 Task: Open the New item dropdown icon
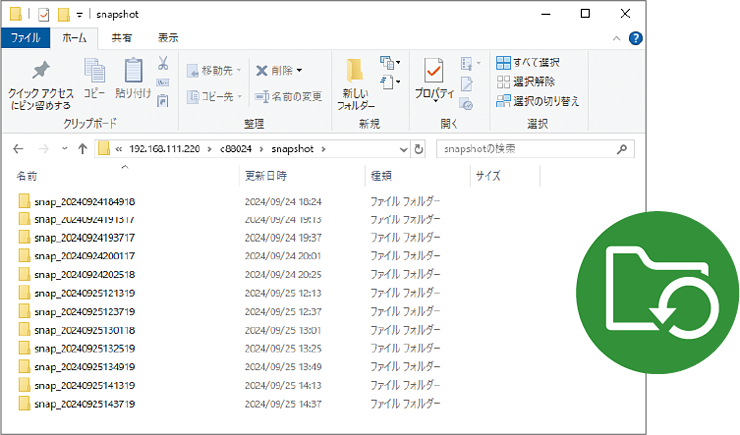pyautogui.click(x=390, y=62)
